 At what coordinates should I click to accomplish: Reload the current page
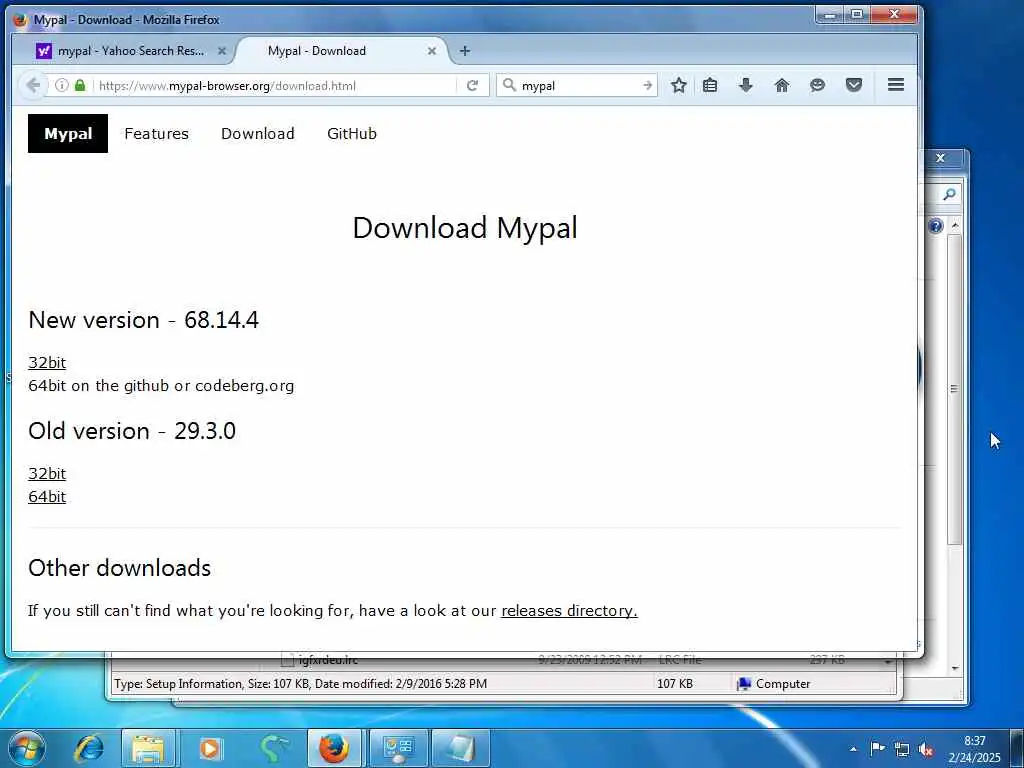click(472, 86)
